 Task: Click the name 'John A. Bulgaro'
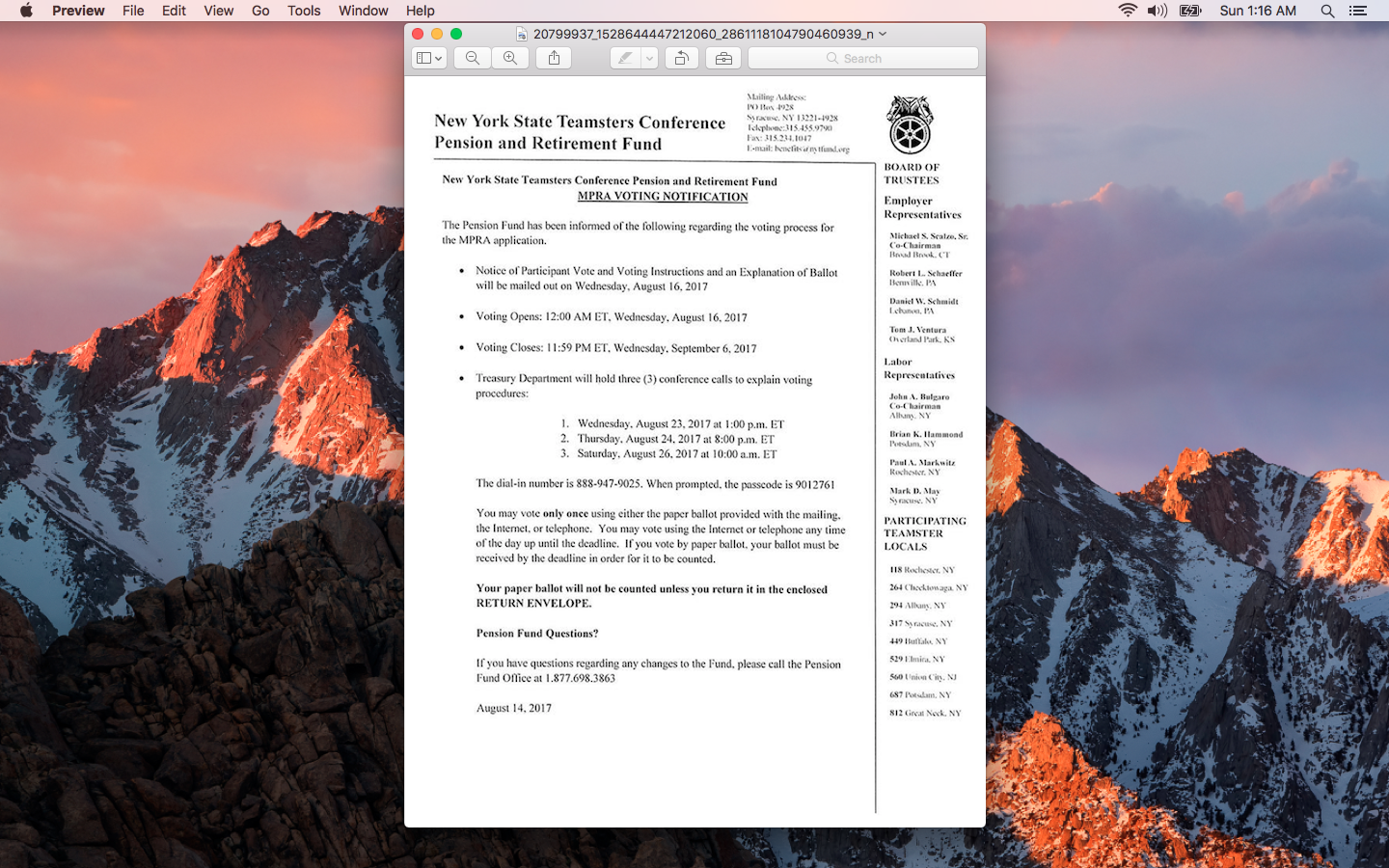point(919,396)
